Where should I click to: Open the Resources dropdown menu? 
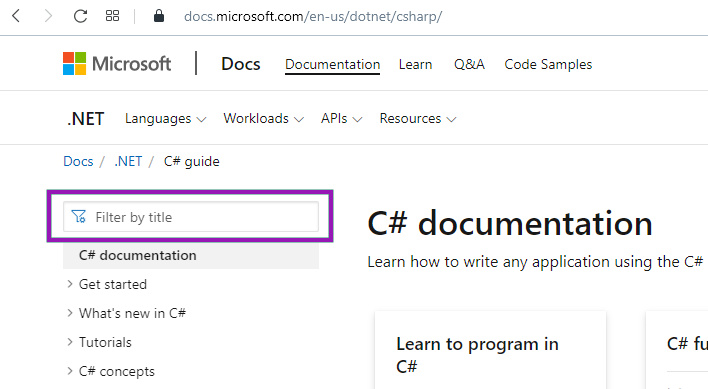[418, 119]
